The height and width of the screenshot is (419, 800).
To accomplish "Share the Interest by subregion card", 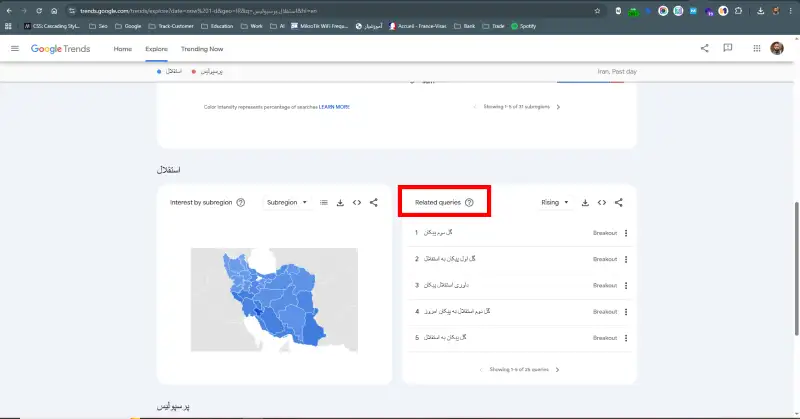I will pos(374,203).
